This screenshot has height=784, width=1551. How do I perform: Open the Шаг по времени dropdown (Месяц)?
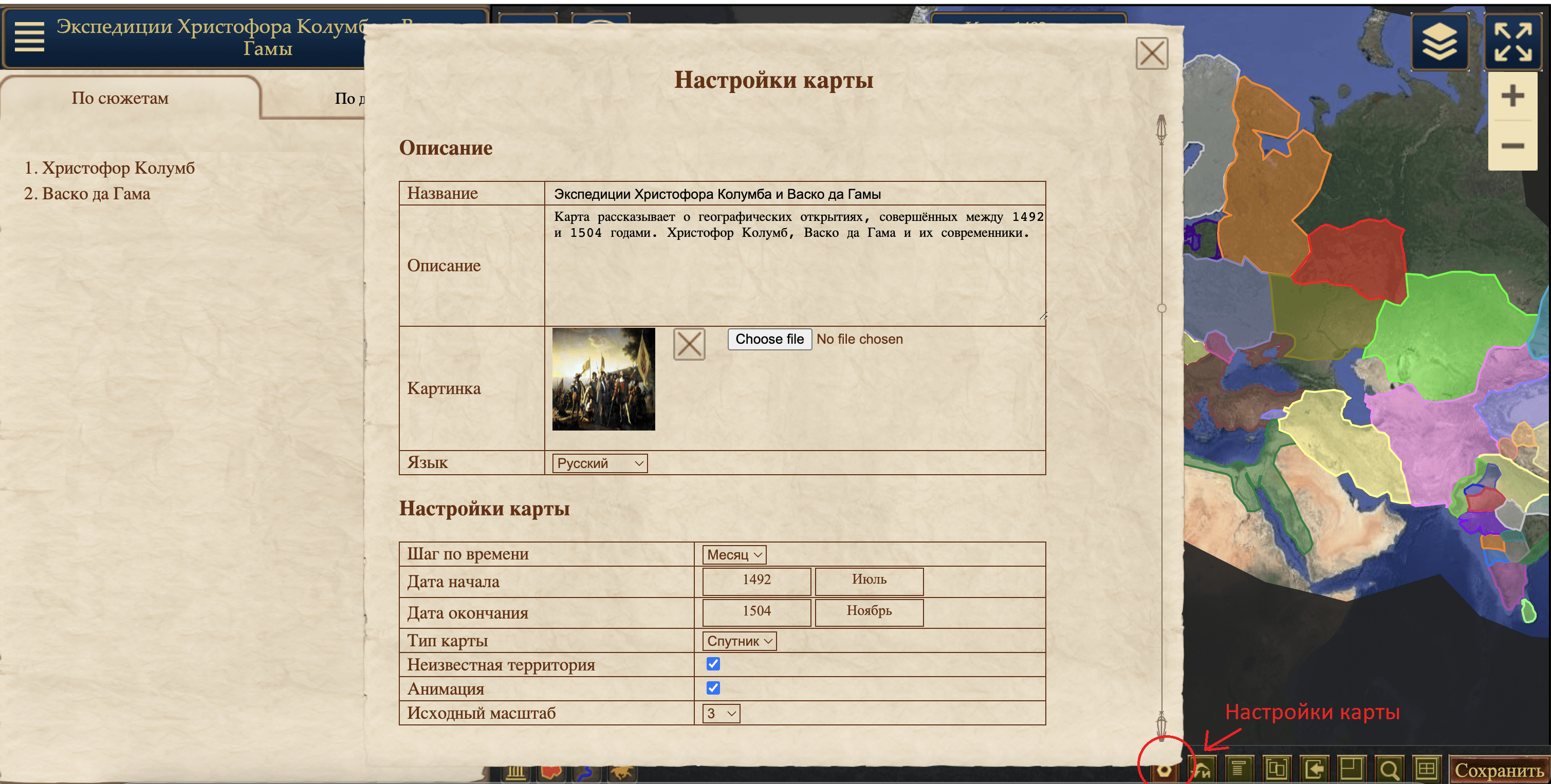(x=734, y=554)
